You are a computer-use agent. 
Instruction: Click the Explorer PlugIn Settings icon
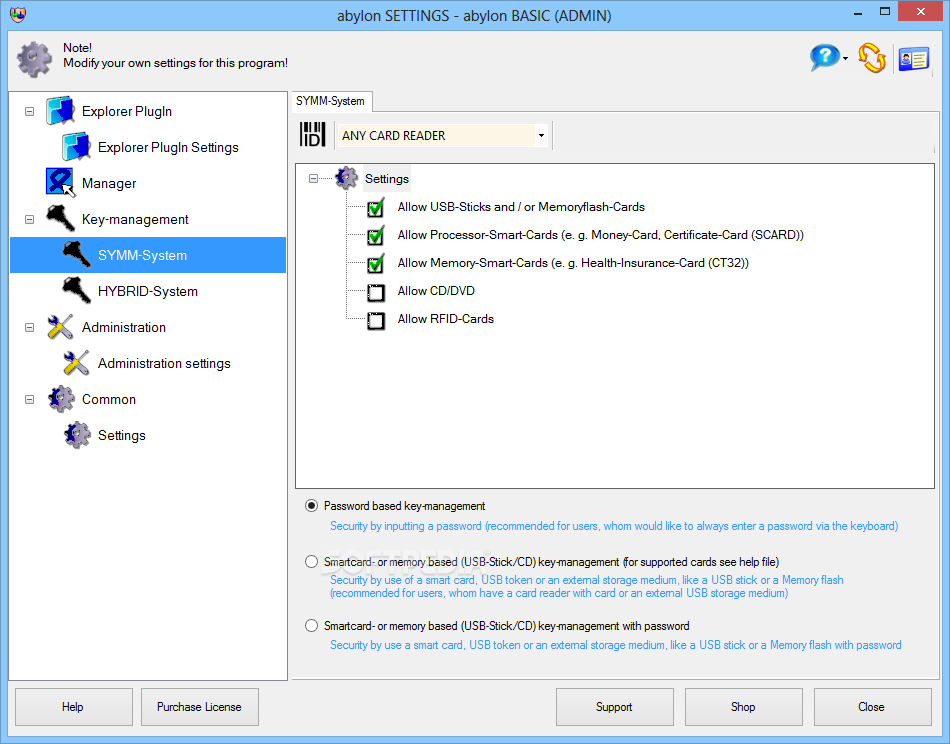(x=76, y=147)
